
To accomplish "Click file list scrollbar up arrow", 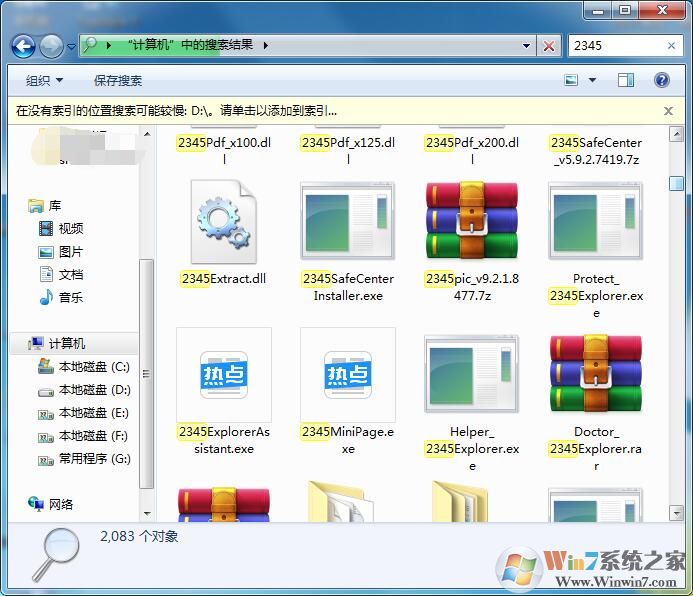I will [x=676, y=134].
